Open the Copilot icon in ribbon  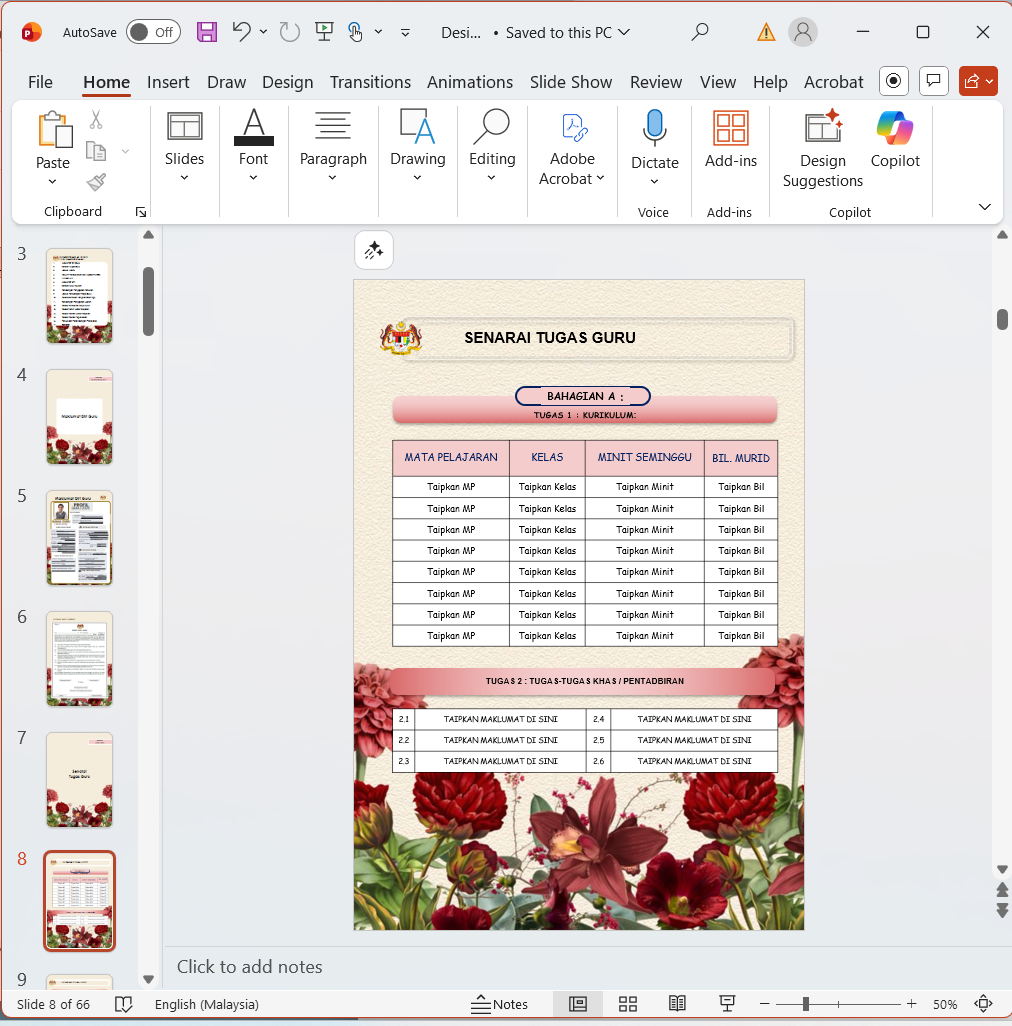tap(894, 140)
